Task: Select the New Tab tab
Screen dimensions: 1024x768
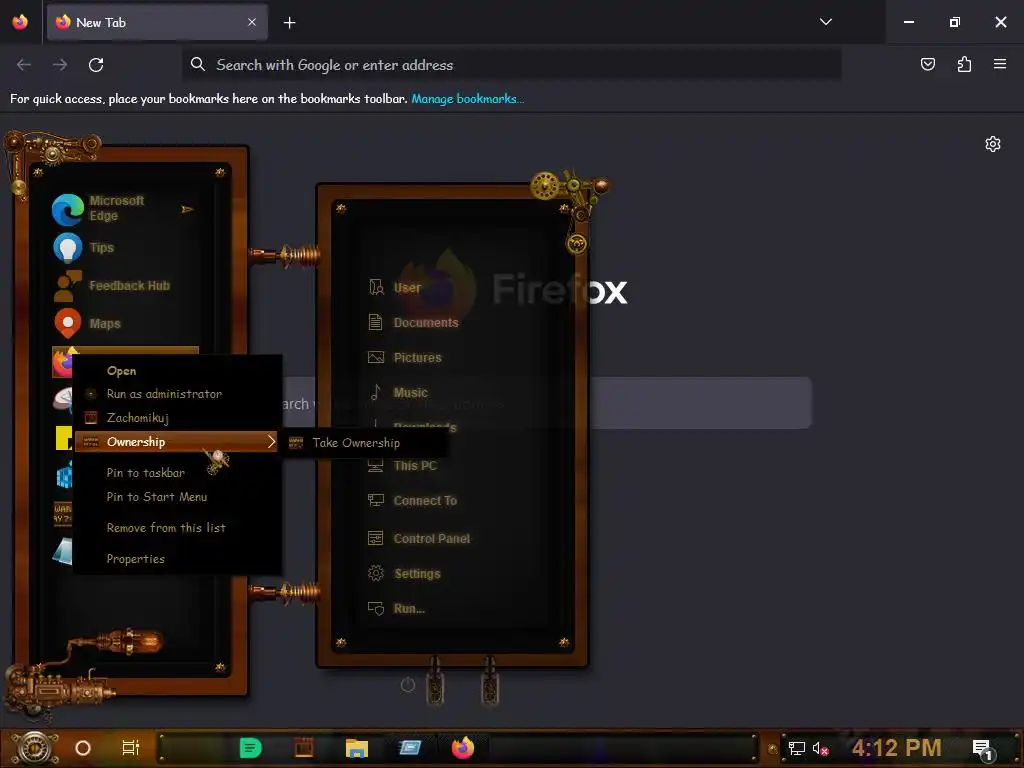Action: coord(157,22)
